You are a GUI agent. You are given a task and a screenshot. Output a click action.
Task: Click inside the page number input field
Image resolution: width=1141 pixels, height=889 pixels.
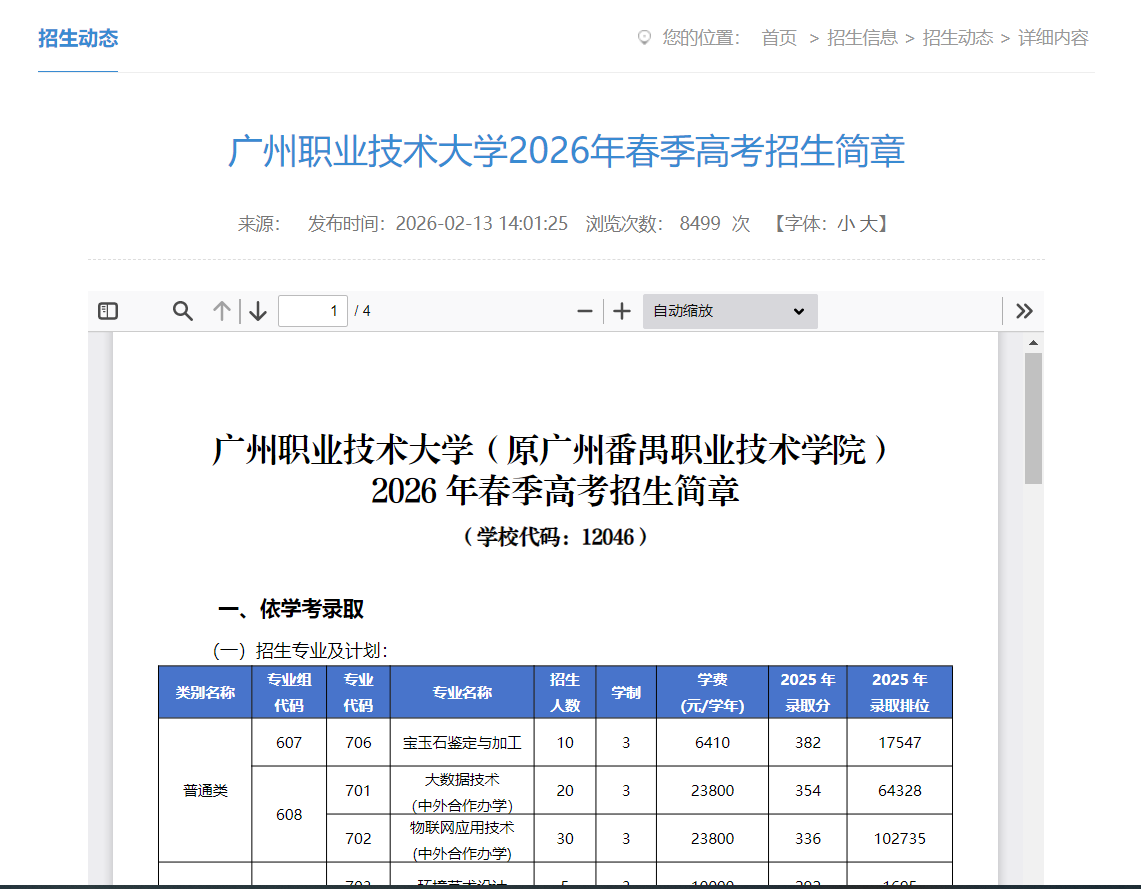(x=312, y=310)
